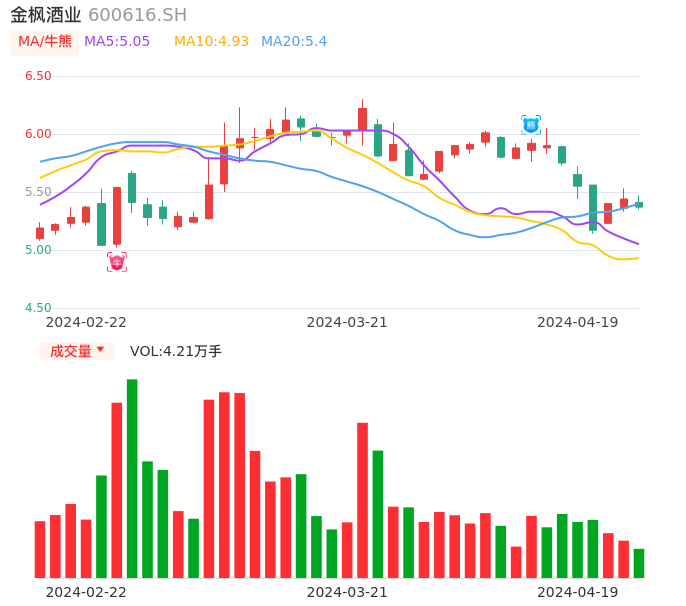Toggle the MA/牛熊 indicator button
This screenshot has height=606, width=686.
tap(45, 42)
